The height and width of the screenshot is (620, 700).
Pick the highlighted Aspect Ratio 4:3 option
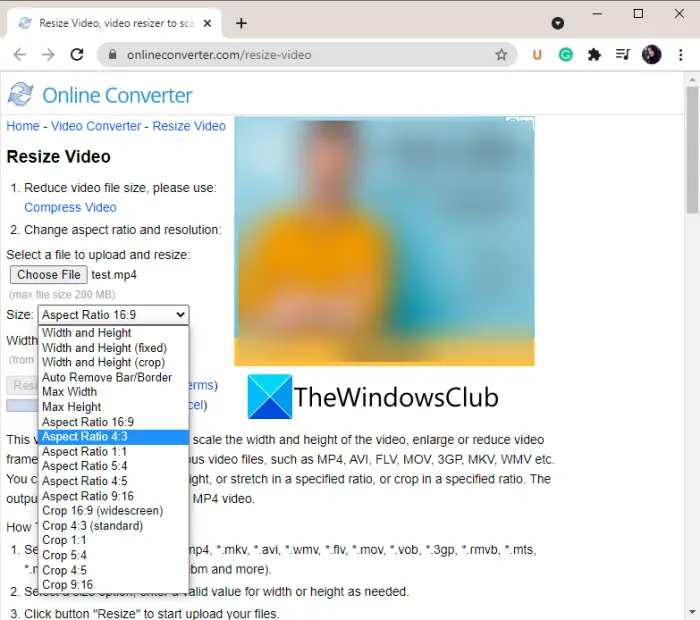113,437
